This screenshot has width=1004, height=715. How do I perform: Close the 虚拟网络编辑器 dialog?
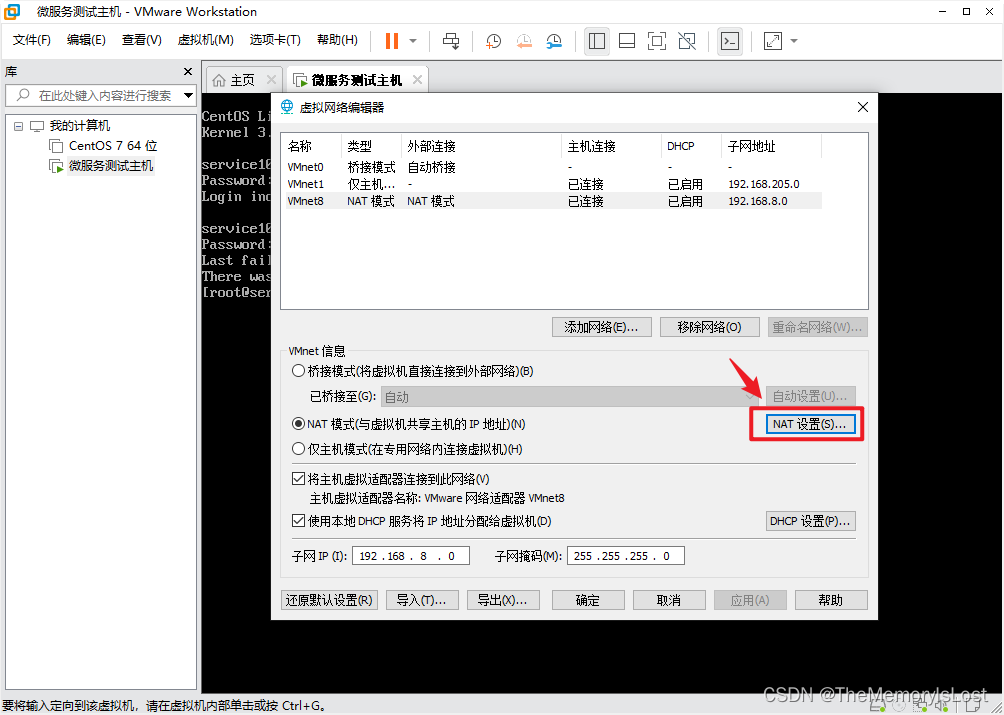click(x=862, y=107)
